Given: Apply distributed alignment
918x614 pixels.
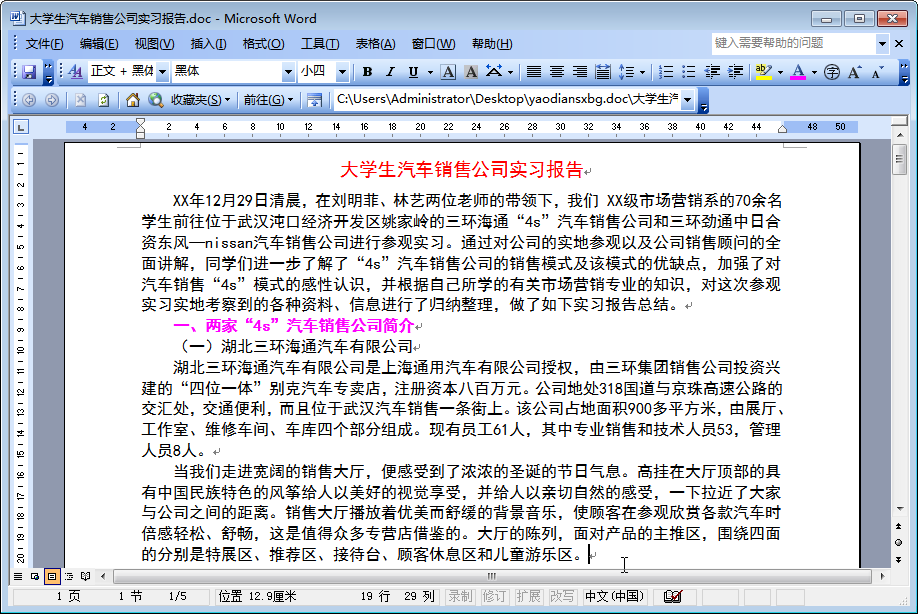Looking at the screenshot, I should 602,72.
